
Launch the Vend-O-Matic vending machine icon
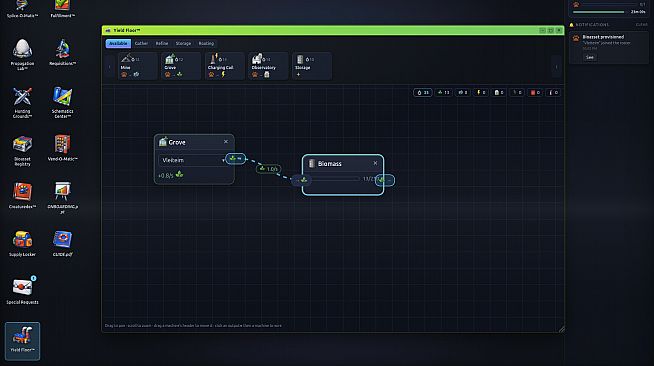click(x=63, y=148)
